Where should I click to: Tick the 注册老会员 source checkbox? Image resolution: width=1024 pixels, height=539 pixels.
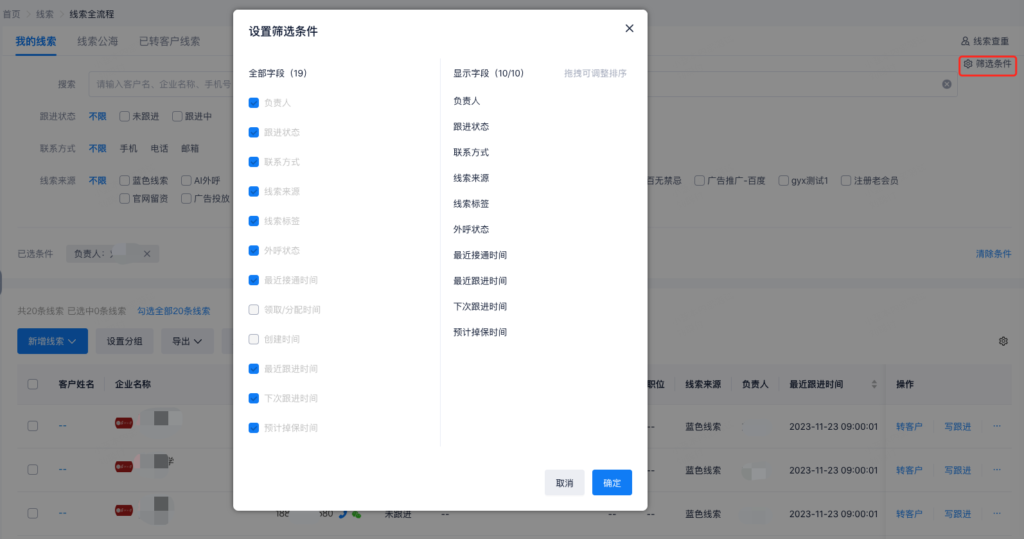point(846,181)
